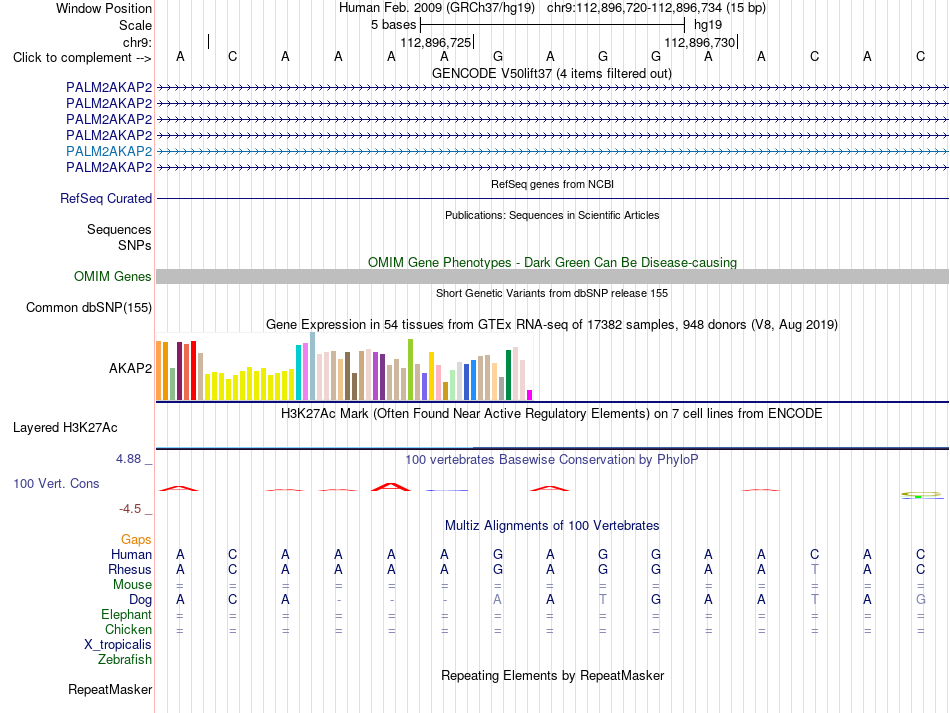The image size is (950, 713).
Task: Click the tallest red PhyloP conservation peak
Action: tap(391, 487)
